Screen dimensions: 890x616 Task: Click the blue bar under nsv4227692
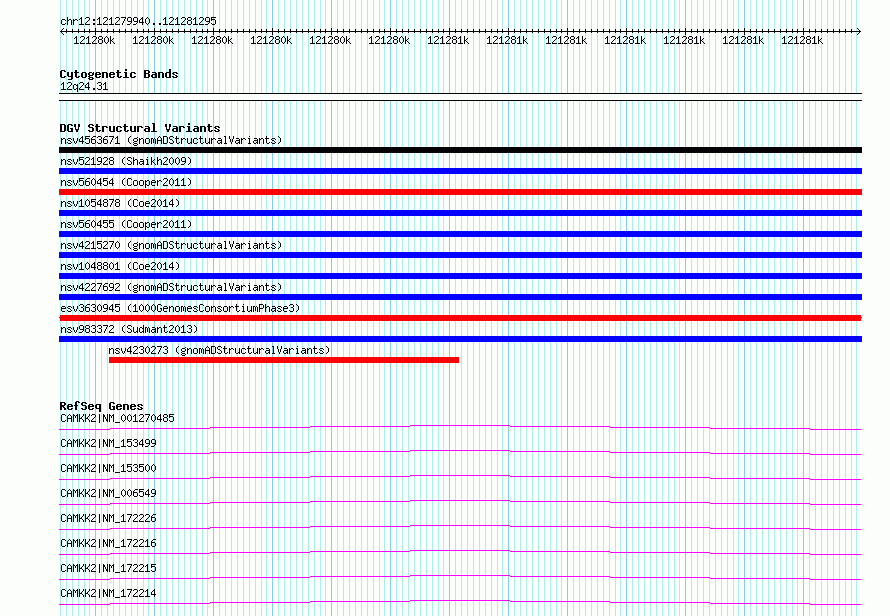pos(460,297)
